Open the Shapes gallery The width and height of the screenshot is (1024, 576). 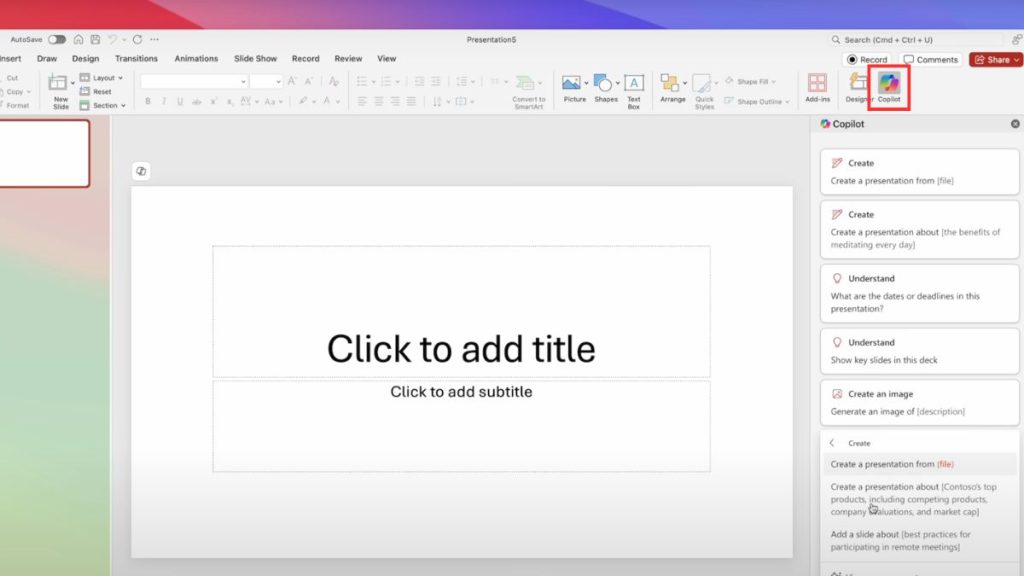[x=605, y=88]
